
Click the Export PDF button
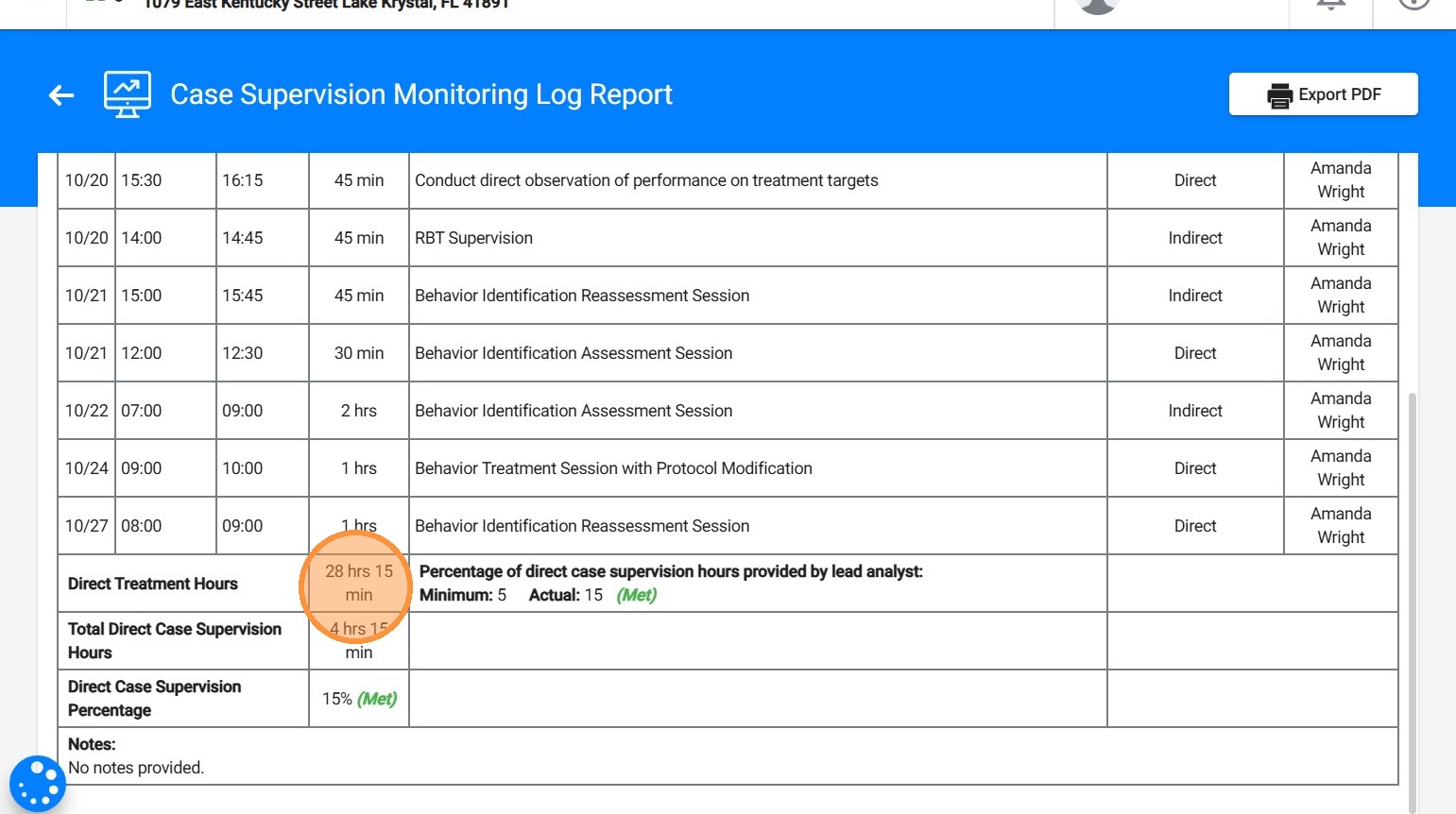1323,94
